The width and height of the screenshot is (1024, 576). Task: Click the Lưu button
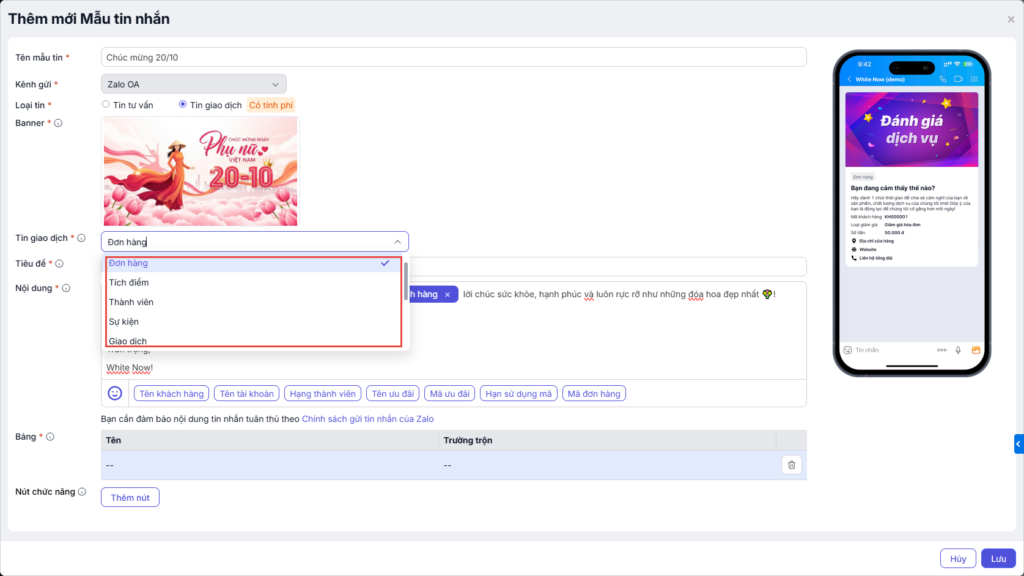pyautogui.click(x=998, y=559)
